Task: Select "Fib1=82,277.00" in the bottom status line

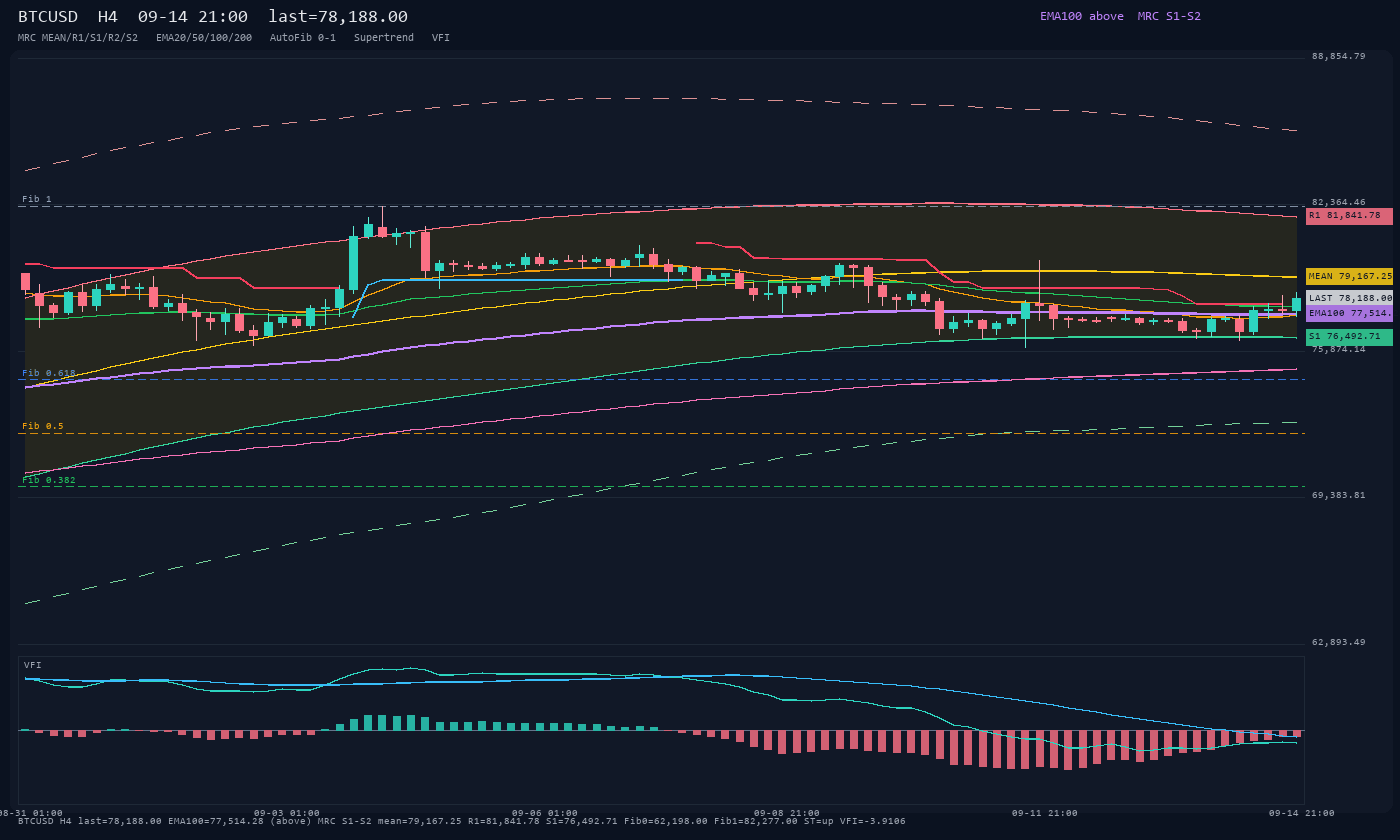Action: (756, 821)
